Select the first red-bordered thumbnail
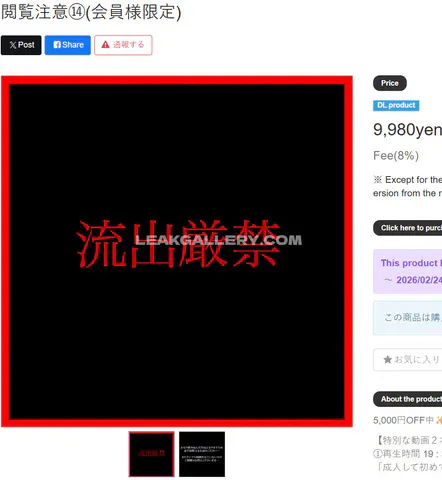Viewport: 442px width, 480px height. (152, 454)
